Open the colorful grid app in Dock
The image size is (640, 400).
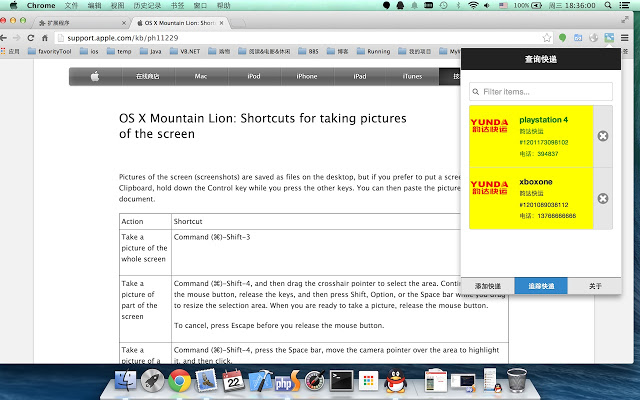pyautogui.click(x=368, y=380)
